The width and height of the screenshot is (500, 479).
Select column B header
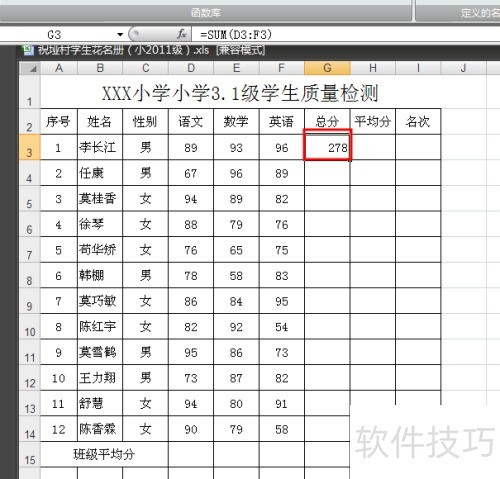(100, 68)
